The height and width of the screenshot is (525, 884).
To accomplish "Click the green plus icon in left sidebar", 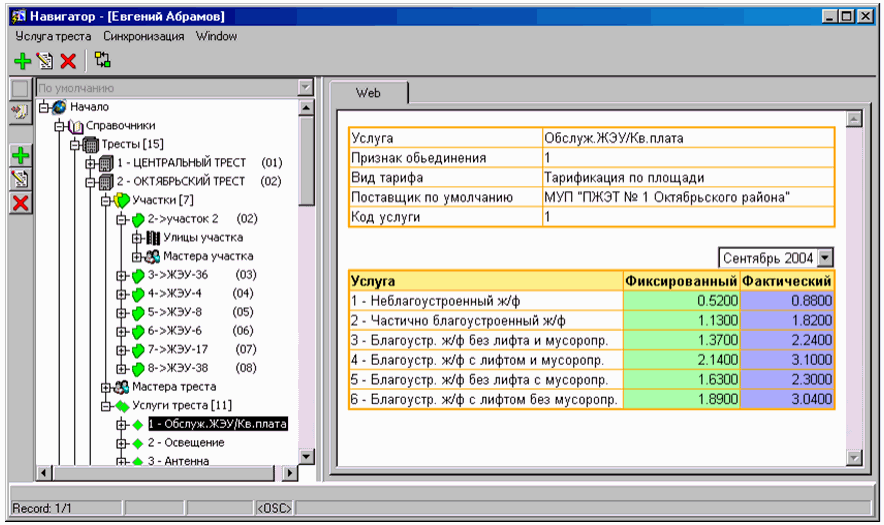I will pyautogui.click(x=21, y=156).
